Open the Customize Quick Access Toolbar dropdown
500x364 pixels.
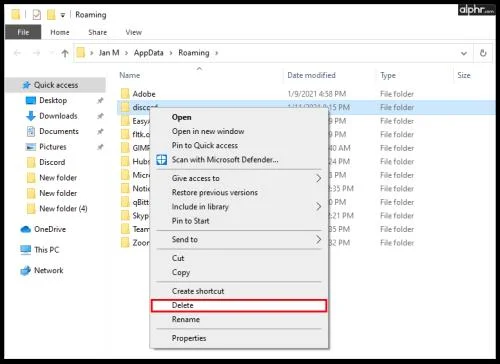coord(62,15)
